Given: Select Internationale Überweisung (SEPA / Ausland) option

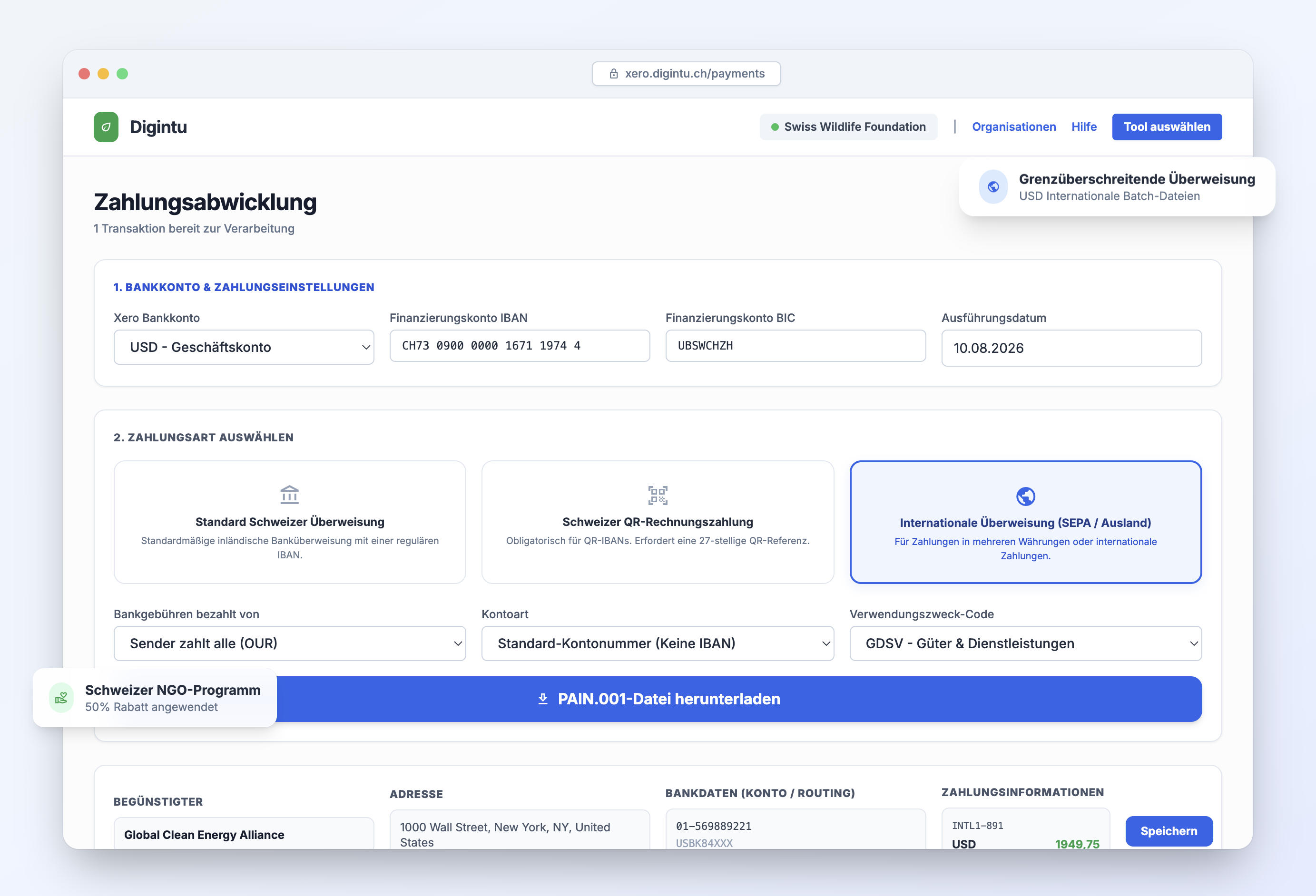Looking at the screenshot, I should click(1025, 522).
